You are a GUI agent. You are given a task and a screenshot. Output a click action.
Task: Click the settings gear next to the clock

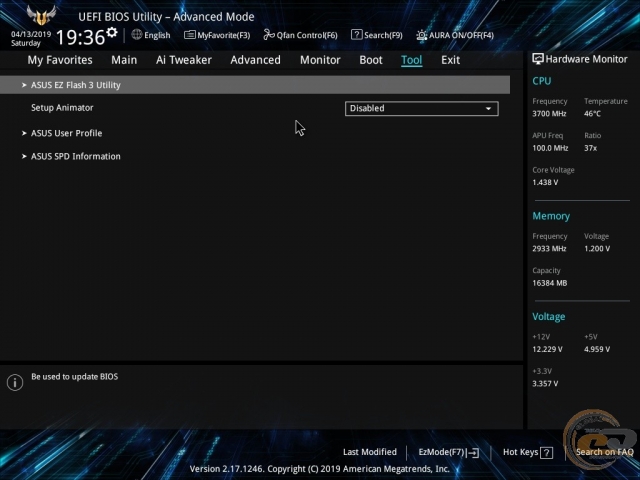pyautogui.click(x=112, y=32)
